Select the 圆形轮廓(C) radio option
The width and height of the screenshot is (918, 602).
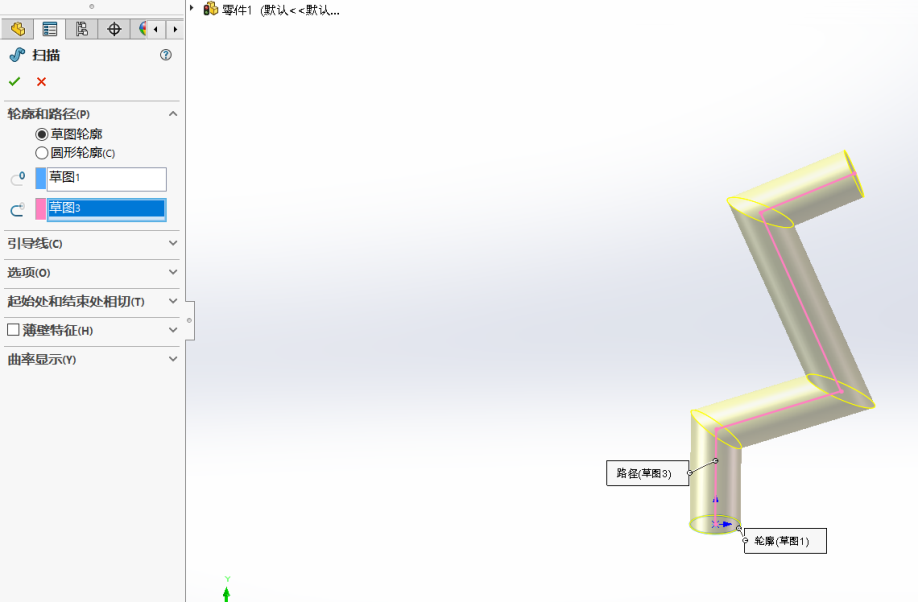(42, 153)
